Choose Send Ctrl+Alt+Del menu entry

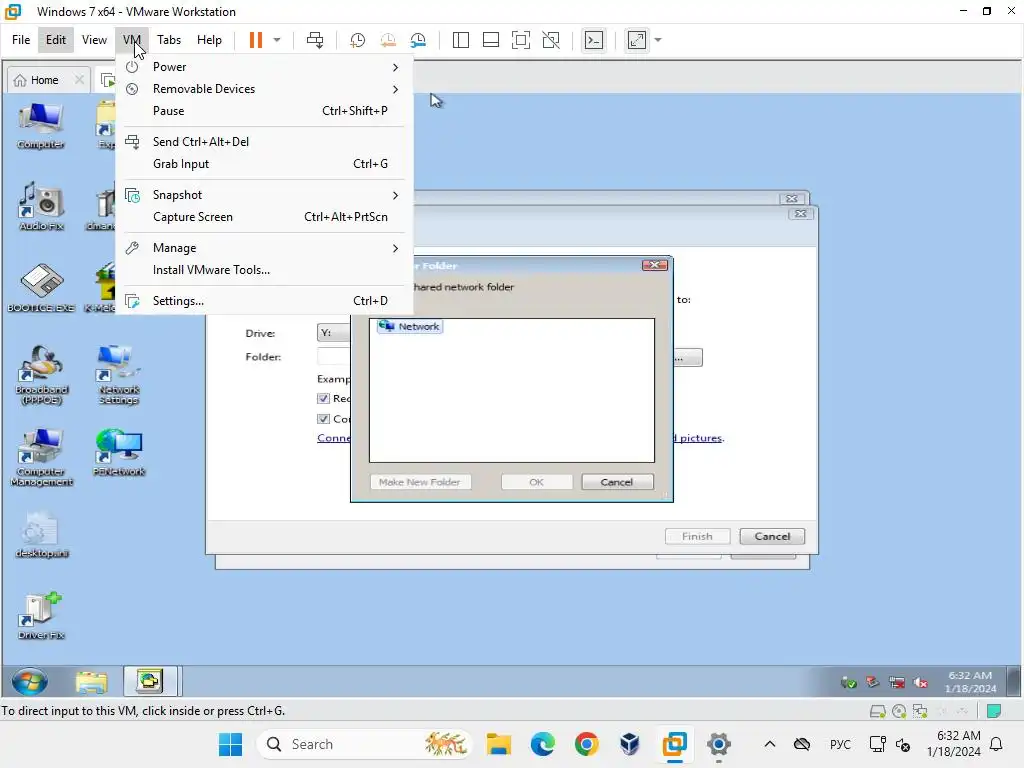(x=264, y=142)
